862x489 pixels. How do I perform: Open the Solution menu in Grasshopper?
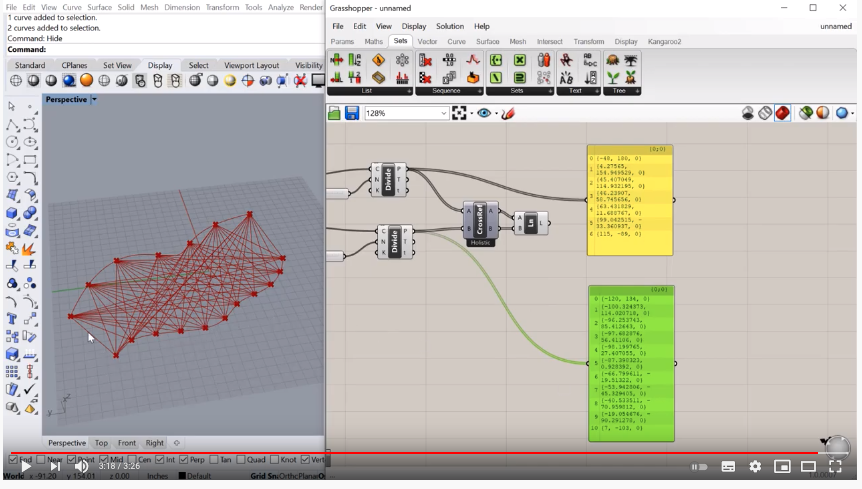click(x=449, y=26)
